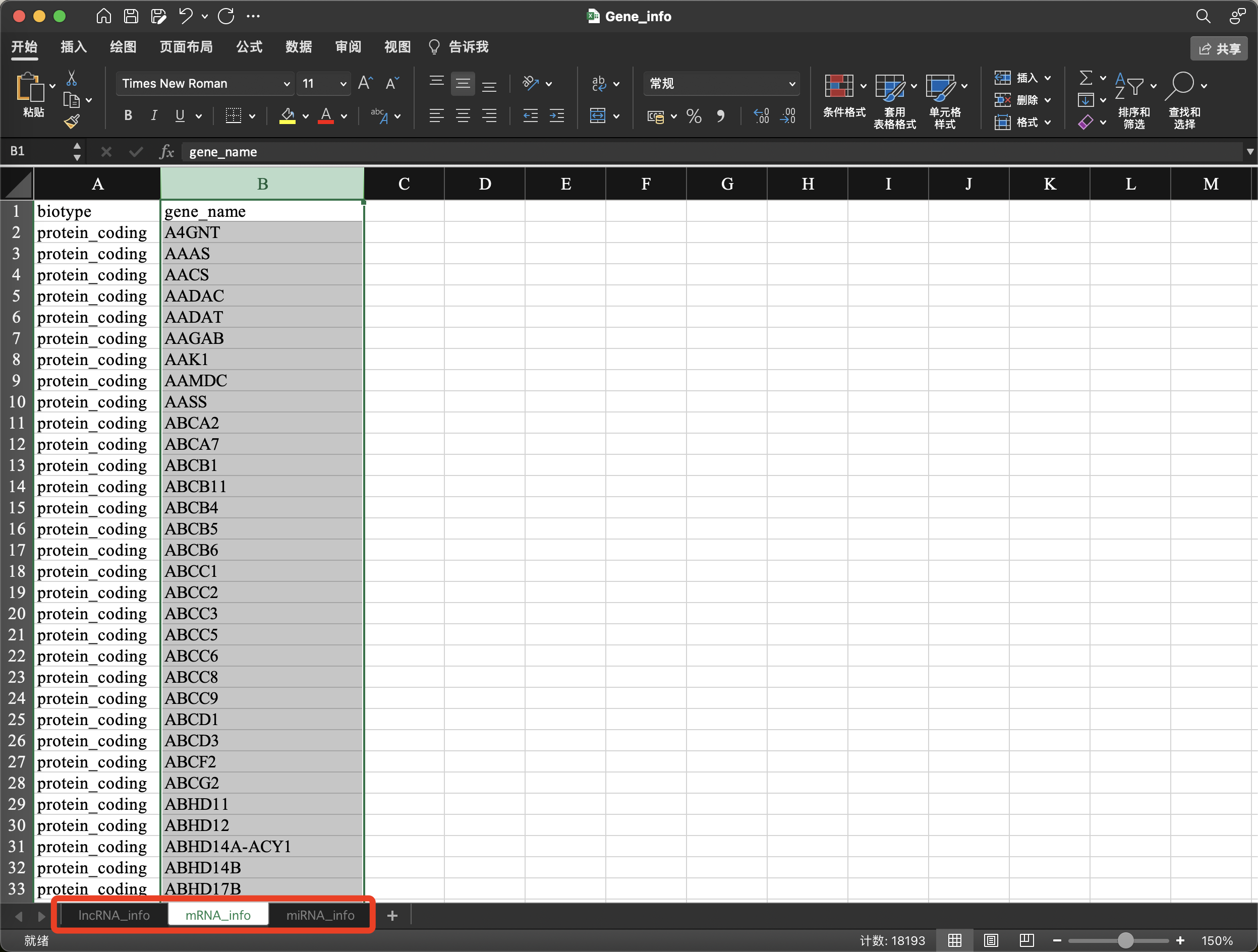Apply red font color swatch
1258x952 pixels.
(x=326, y=116)
